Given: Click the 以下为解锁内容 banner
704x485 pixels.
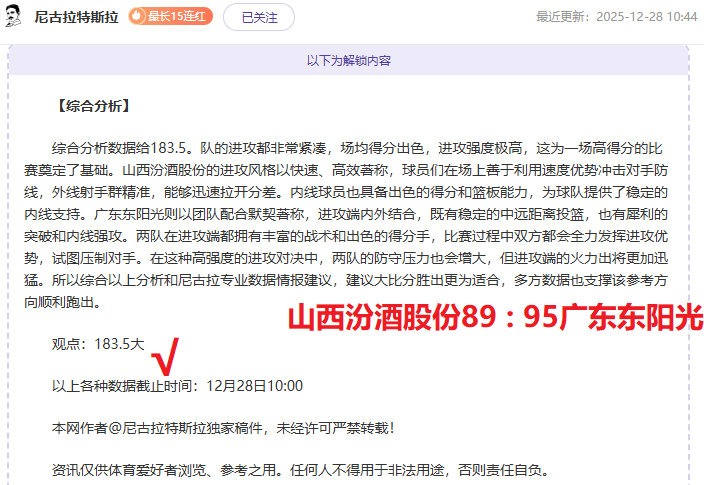Looking at the screenshot, I should pyautogui.click(x=348, y=60).
